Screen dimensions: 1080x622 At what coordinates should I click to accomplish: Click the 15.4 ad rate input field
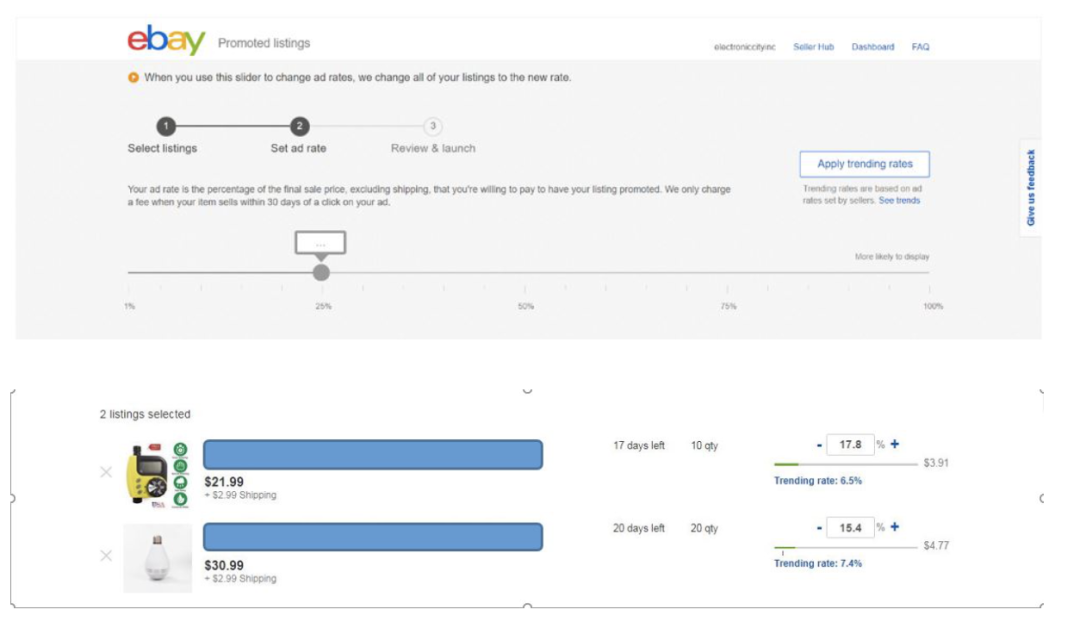(x=850, y=528)
